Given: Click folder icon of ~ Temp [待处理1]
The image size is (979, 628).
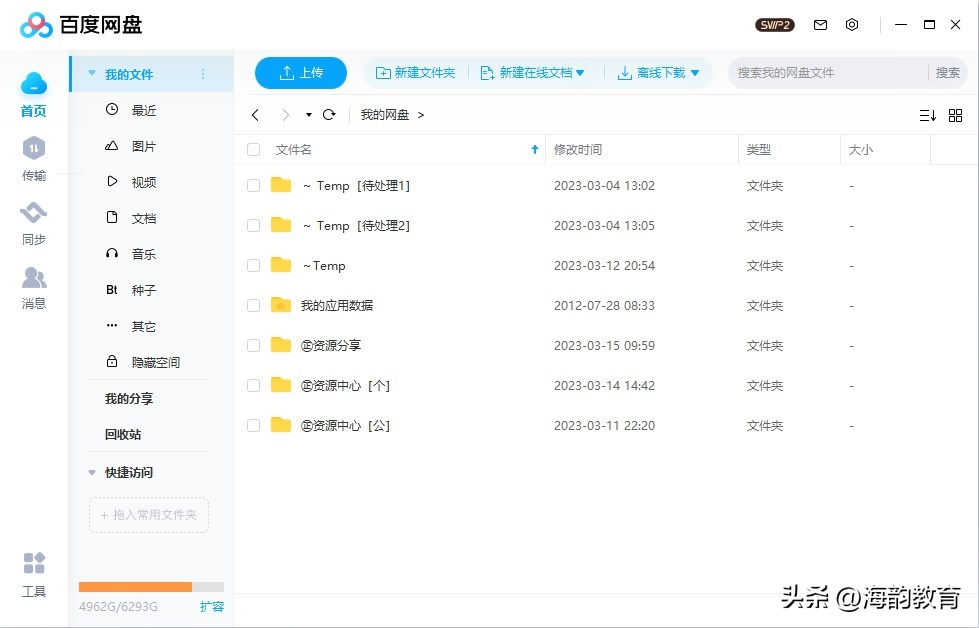Looking at the screenshot, I should point(281,185).
